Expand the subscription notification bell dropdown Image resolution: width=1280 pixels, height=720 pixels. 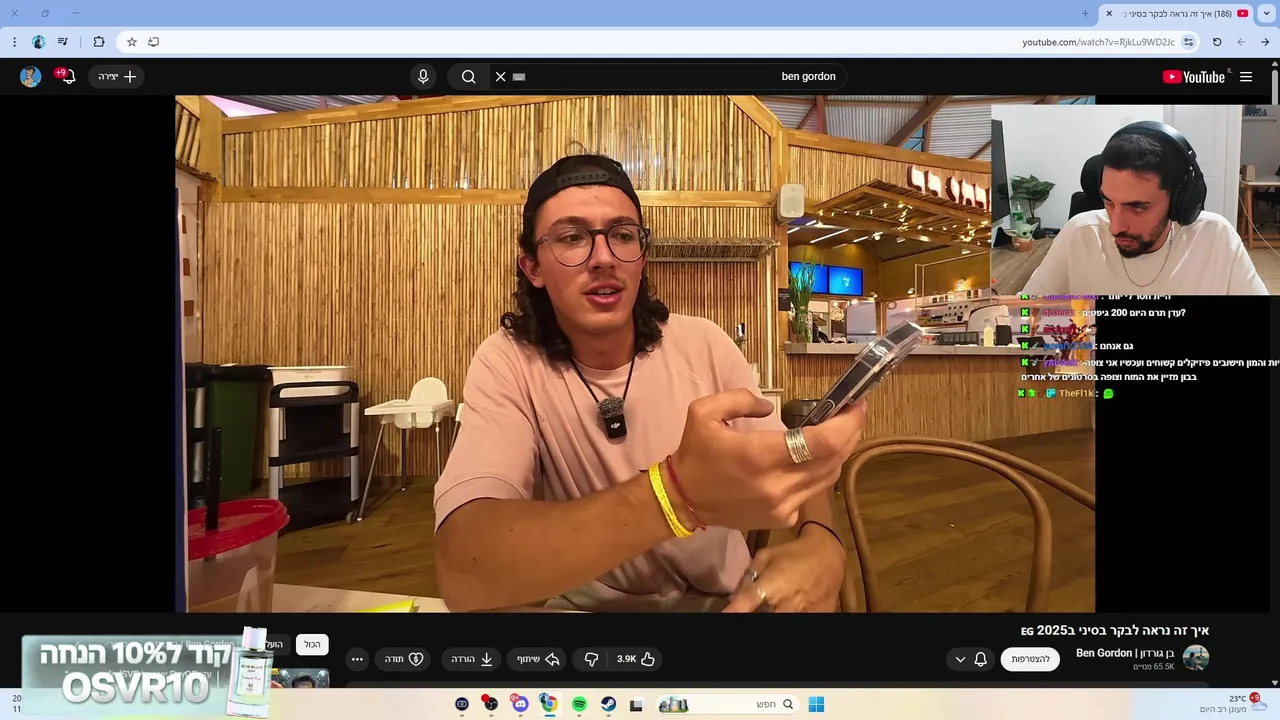(x=971, y=659)
